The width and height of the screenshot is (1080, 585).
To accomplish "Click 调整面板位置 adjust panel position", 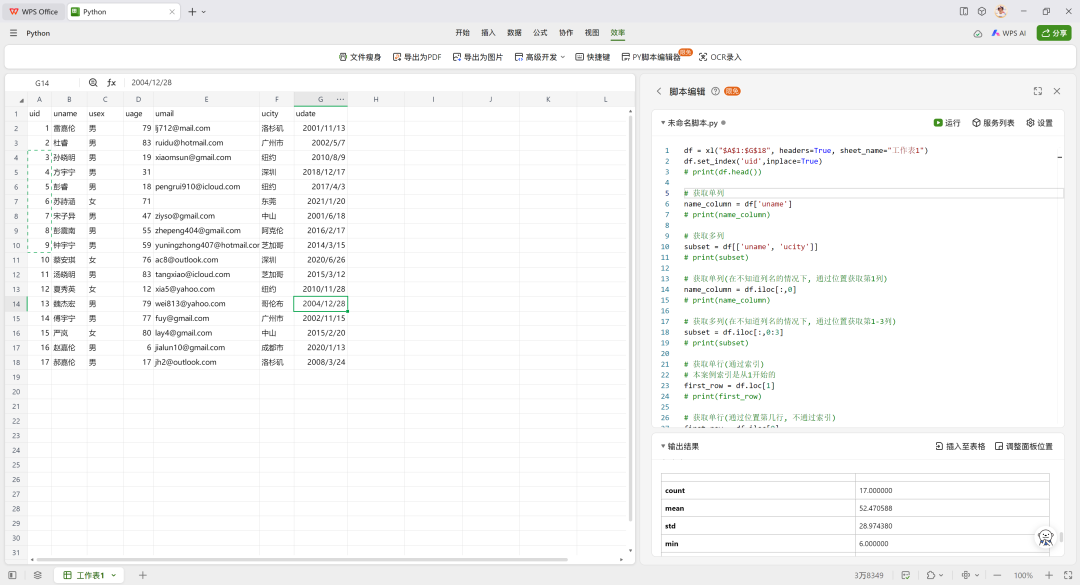I will [x=1023, y=446].
